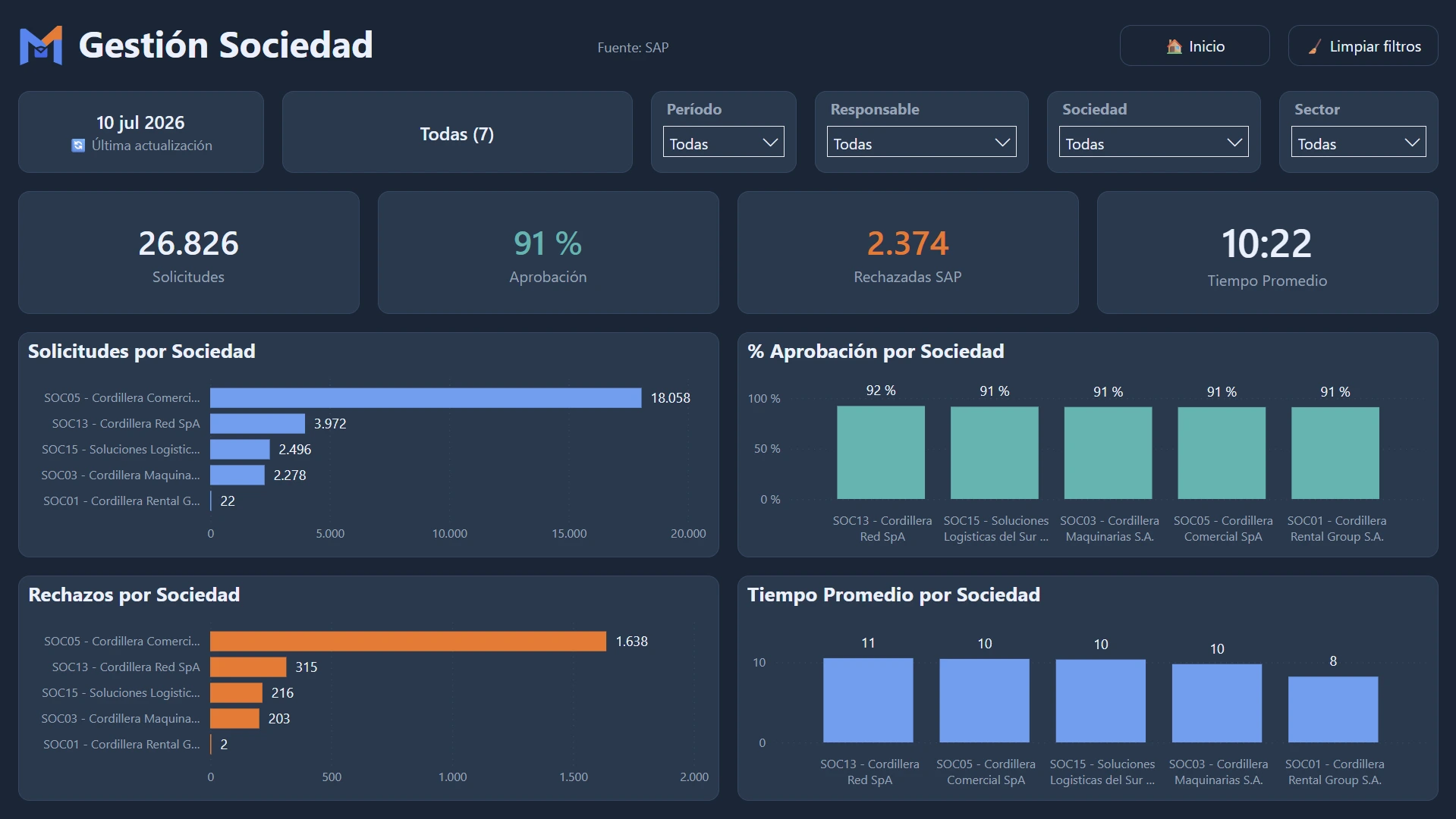This screenshot has width=1456, height=819.
Task: Click the 91 % Aprobación card
Action: point(548,253)
